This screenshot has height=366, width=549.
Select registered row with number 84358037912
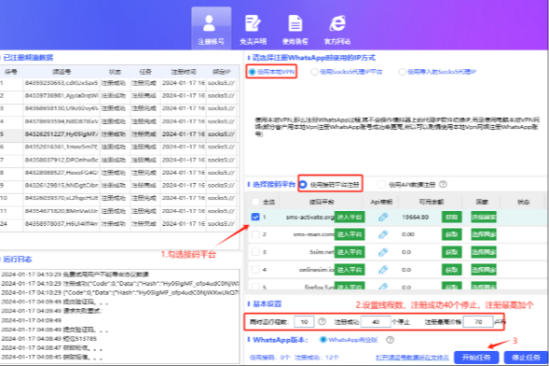click(x=119, y=160)
